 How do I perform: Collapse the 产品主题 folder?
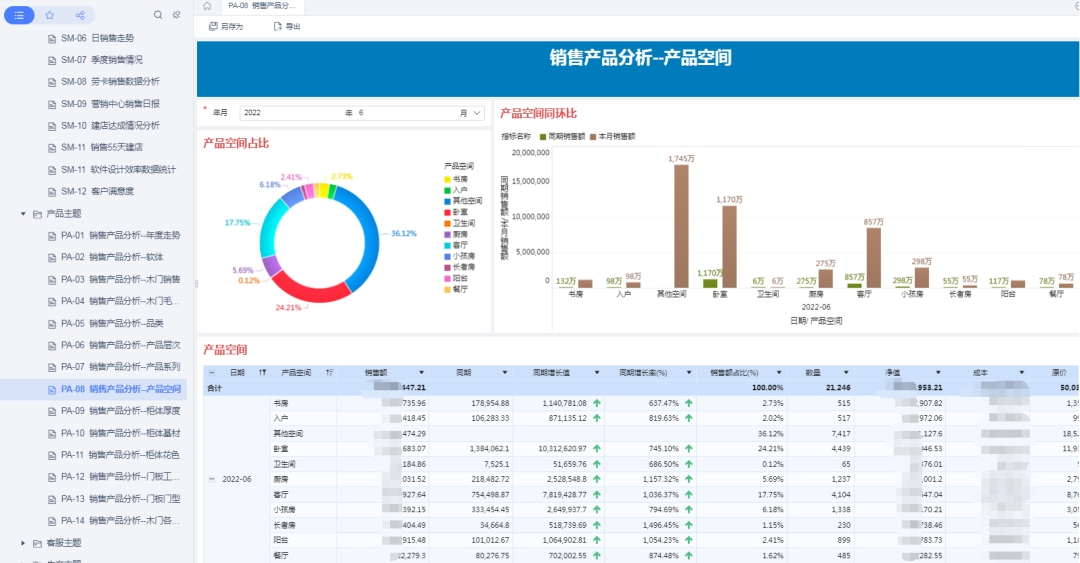[x=23, y=213]
